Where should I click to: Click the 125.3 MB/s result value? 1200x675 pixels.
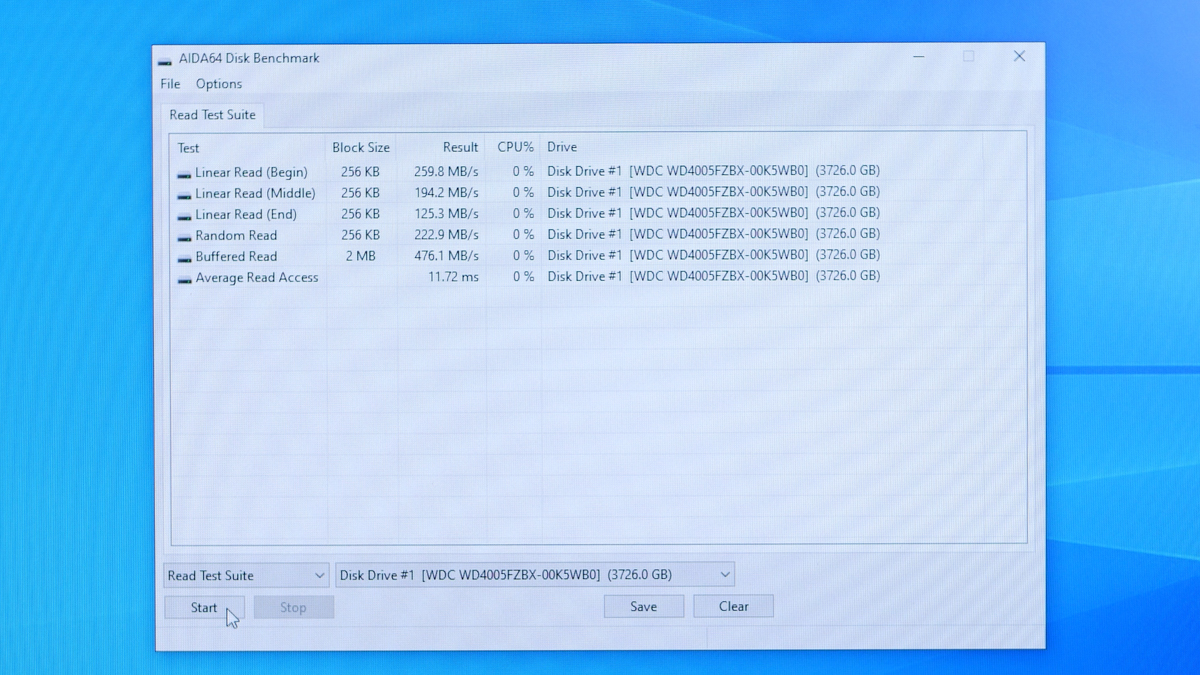pos(446,213)
